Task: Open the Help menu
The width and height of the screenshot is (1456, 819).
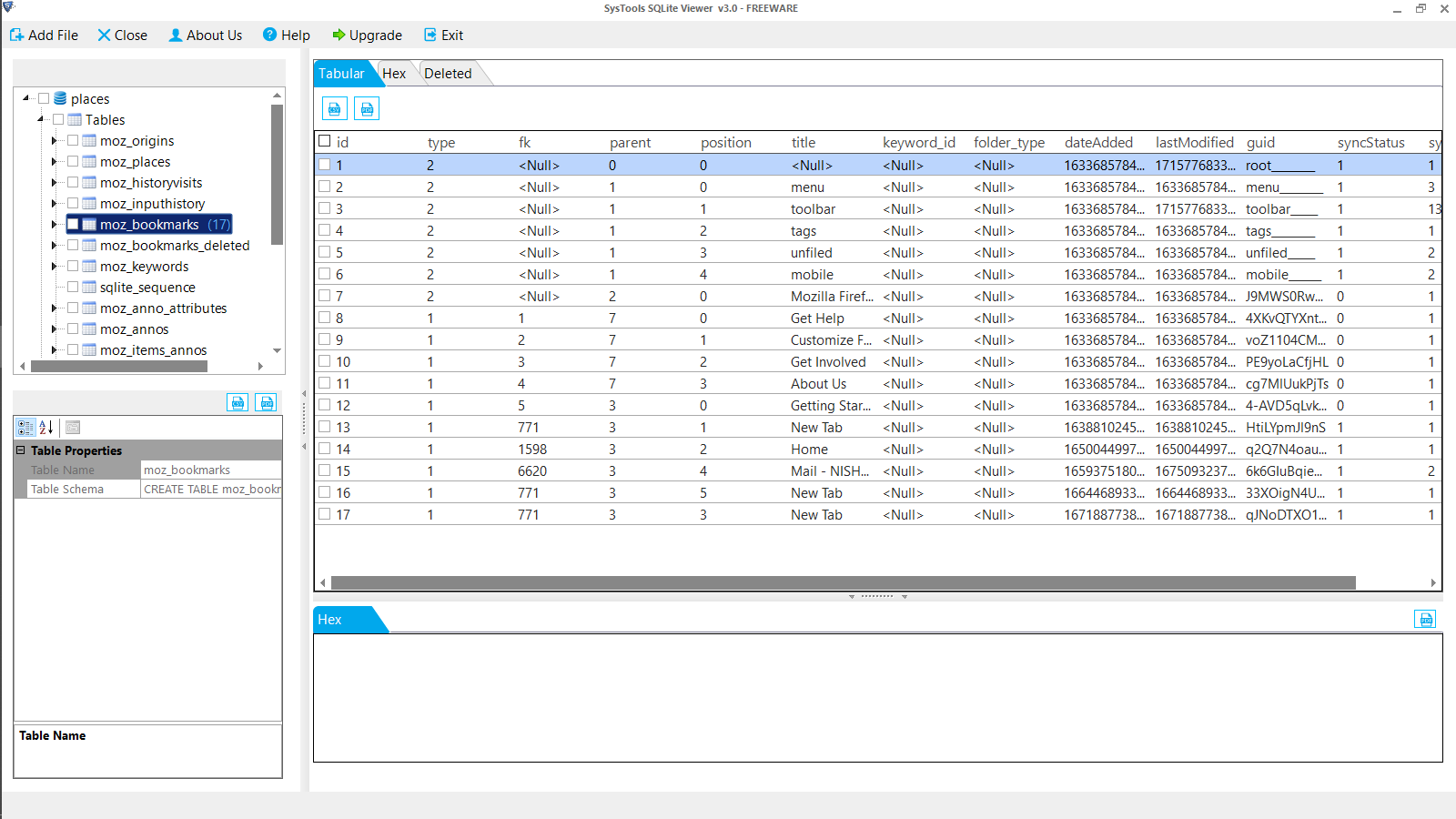Action: pyautogui.click(x=287, y=35)
